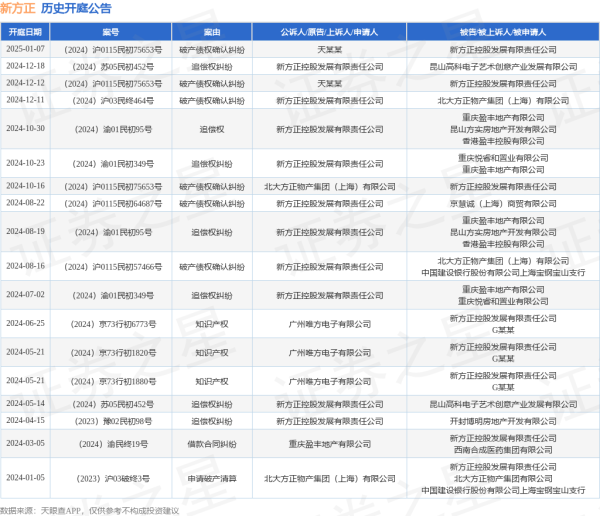Click case number (2023)豫02民初98号

(x=113, y=421)
